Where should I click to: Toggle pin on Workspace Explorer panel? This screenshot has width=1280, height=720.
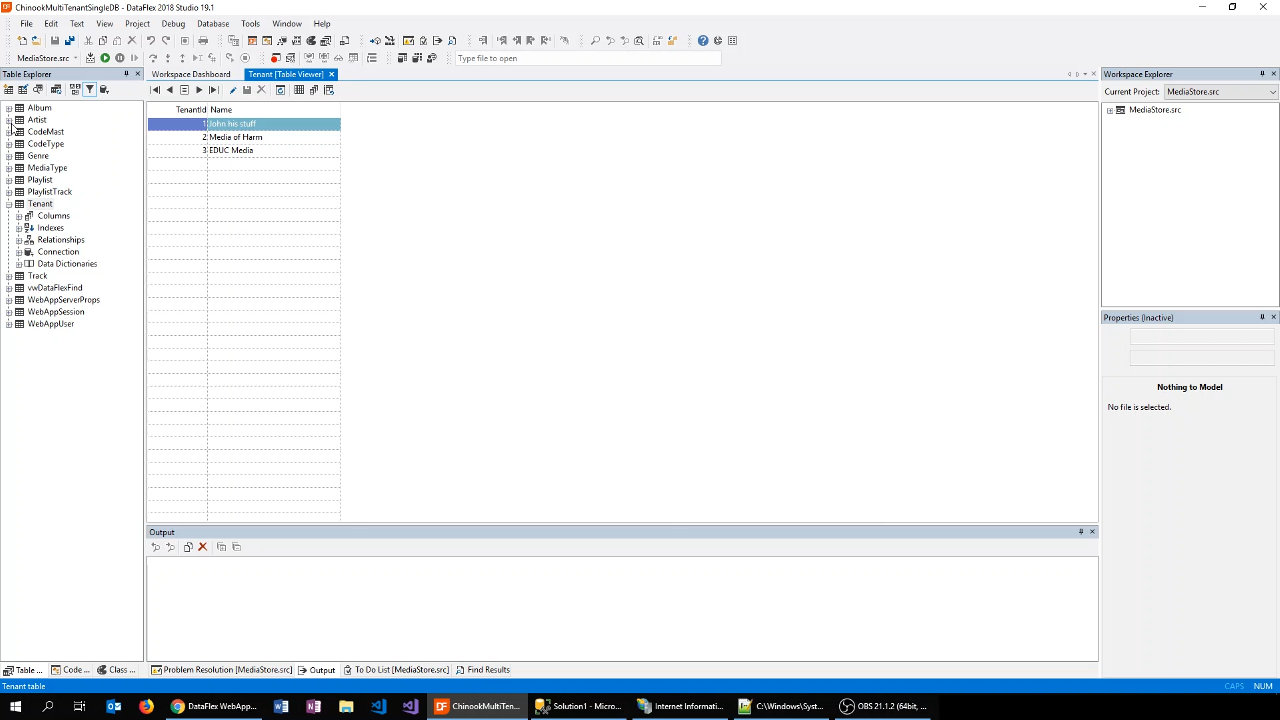pyautogui.click(x=1262, y=74)
